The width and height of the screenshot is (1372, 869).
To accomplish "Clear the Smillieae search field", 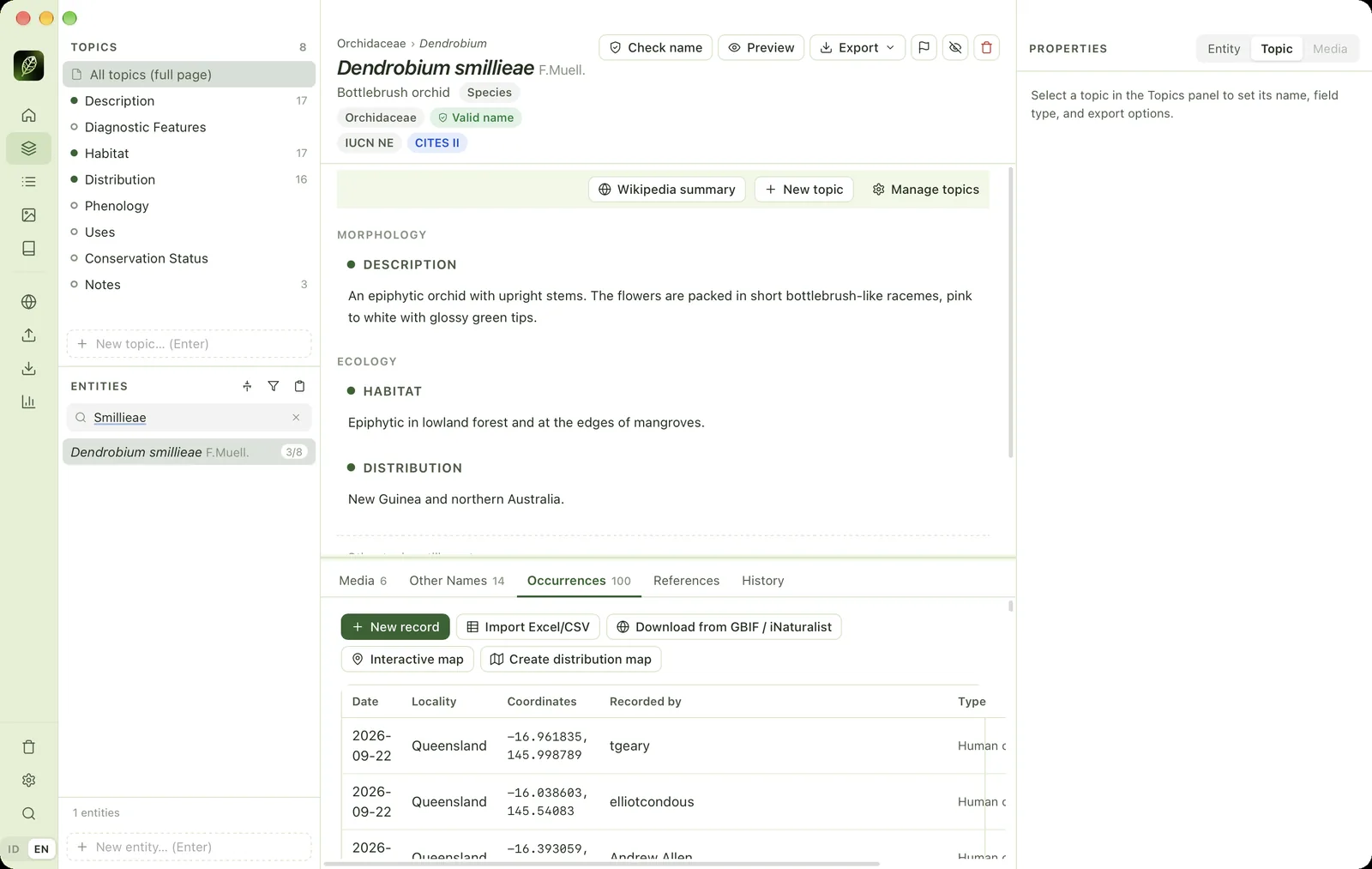I will click(x=296, y=418).
